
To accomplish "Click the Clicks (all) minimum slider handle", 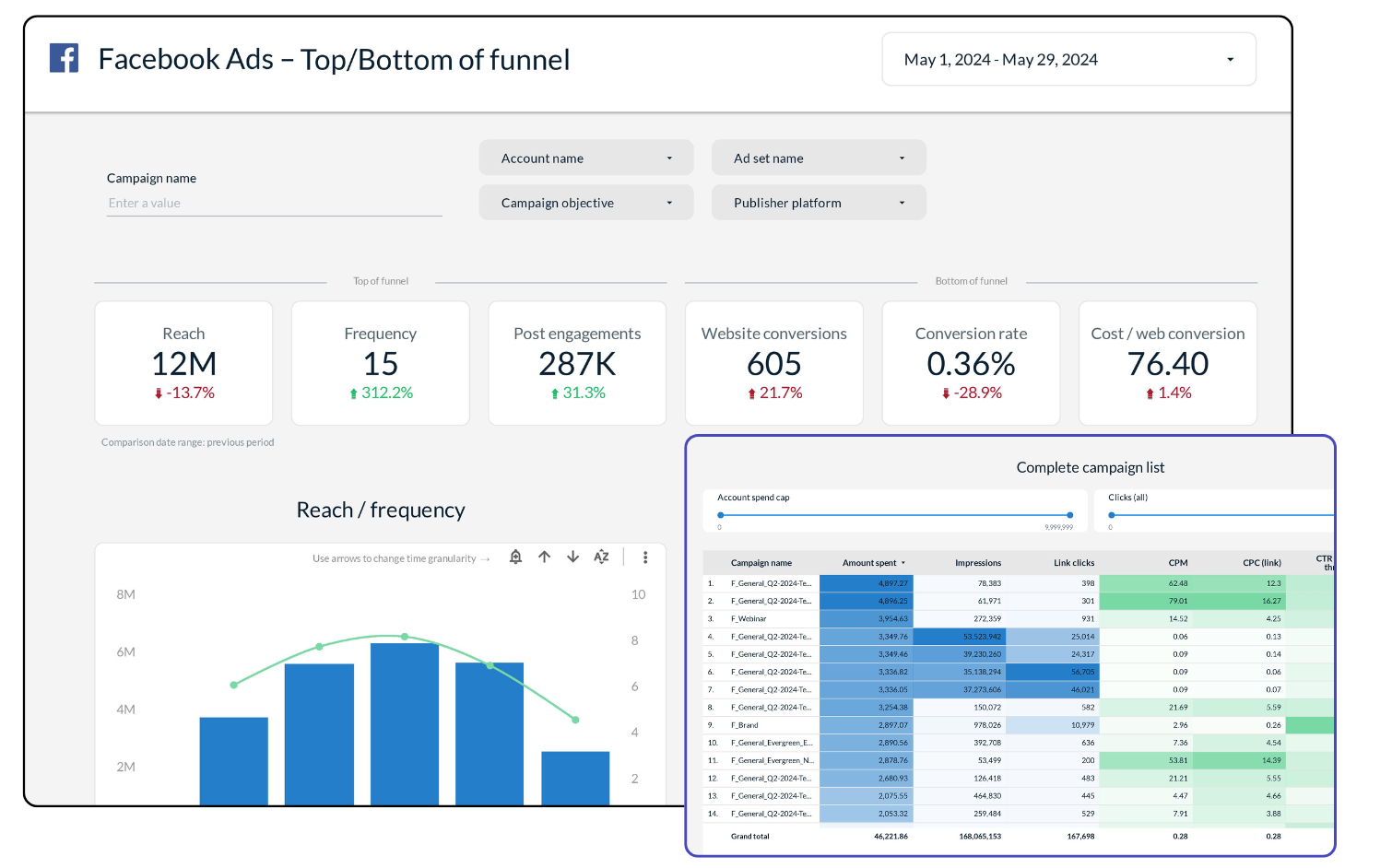I will (x=1112, y=515).
